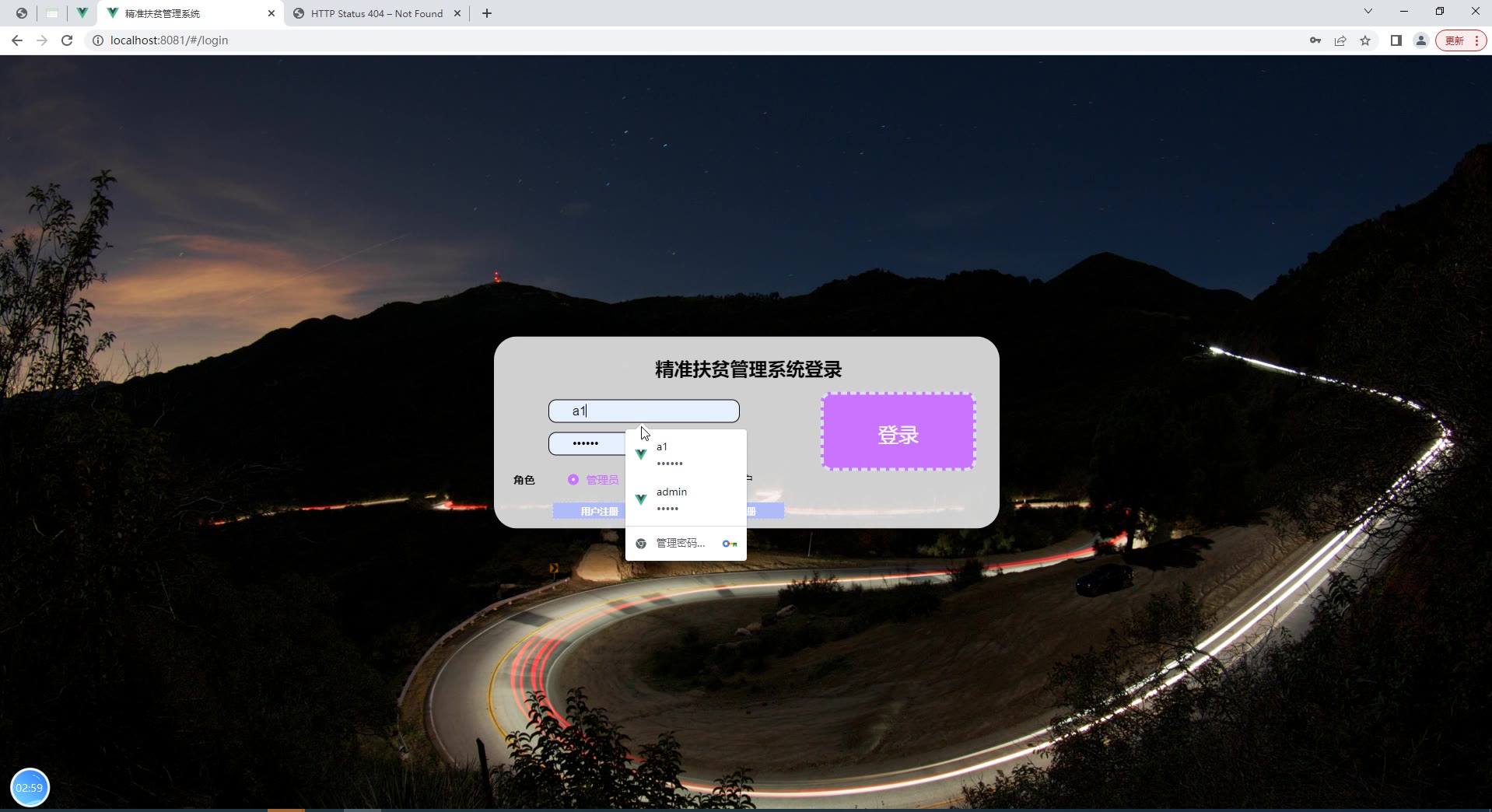Viewport: 1492px width, 812px height.
Task: Click the browser Forward arrow
Action: pos(42,40)
